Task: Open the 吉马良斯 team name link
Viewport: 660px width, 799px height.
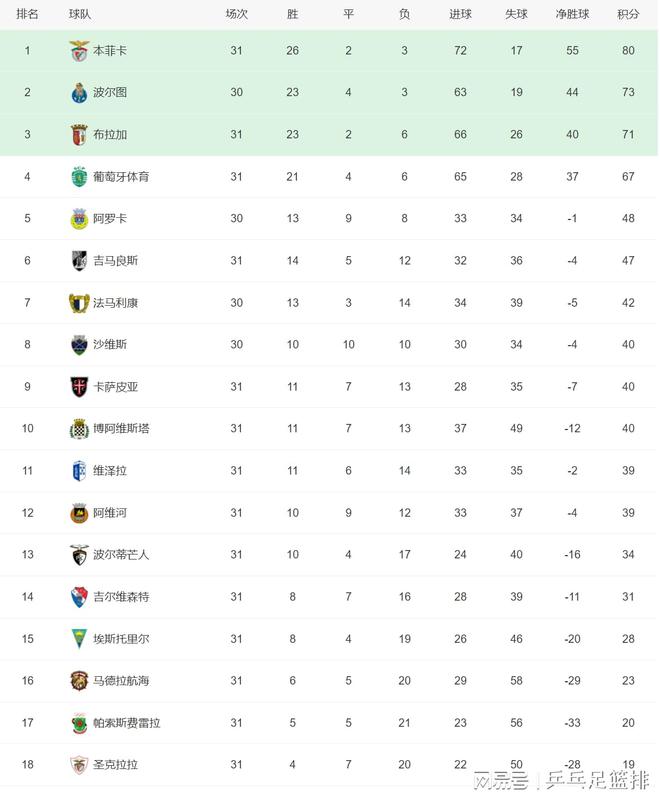Action: pyautogui.click(x=115, y=261)
